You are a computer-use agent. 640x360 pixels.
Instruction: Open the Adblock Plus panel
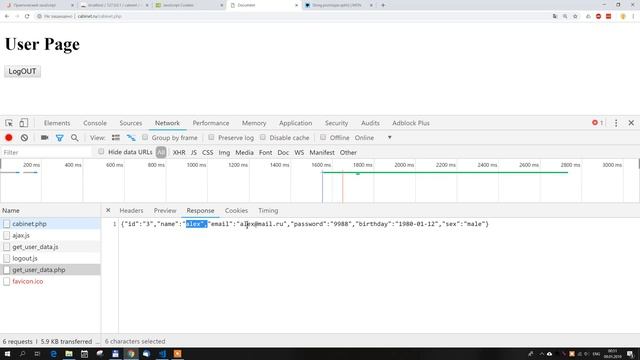coord(411,123)
